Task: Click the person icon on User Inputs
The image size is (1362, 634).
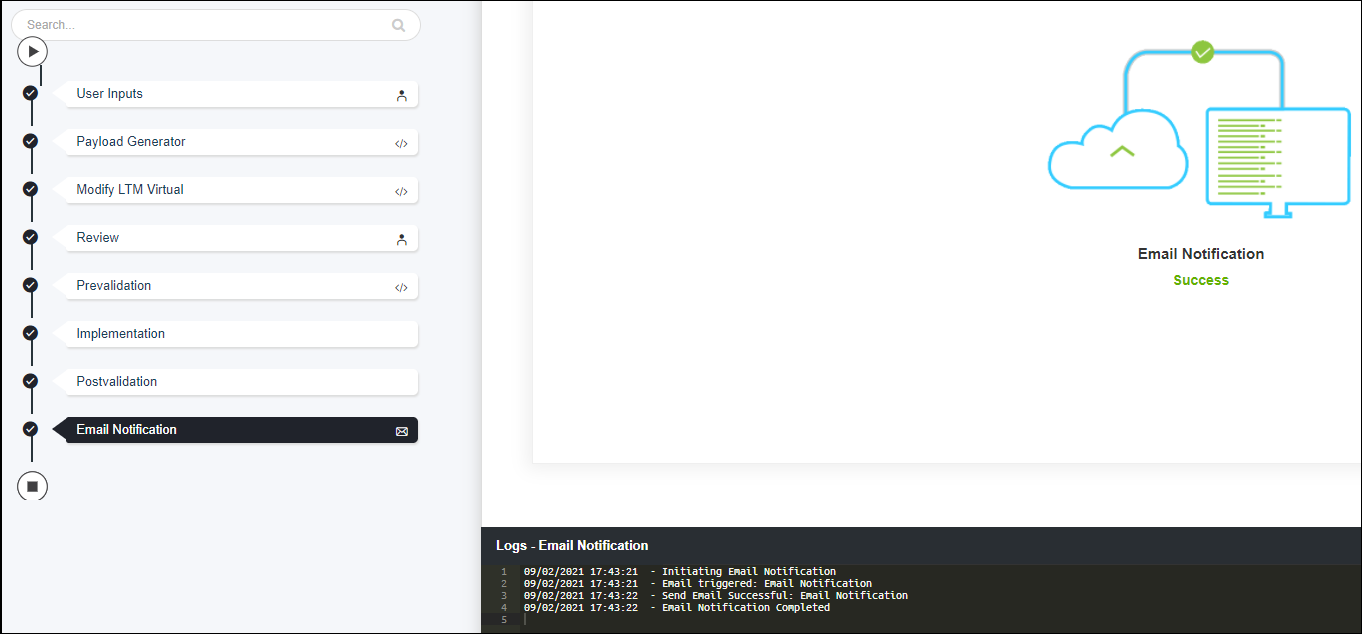Action: [401, 96]
